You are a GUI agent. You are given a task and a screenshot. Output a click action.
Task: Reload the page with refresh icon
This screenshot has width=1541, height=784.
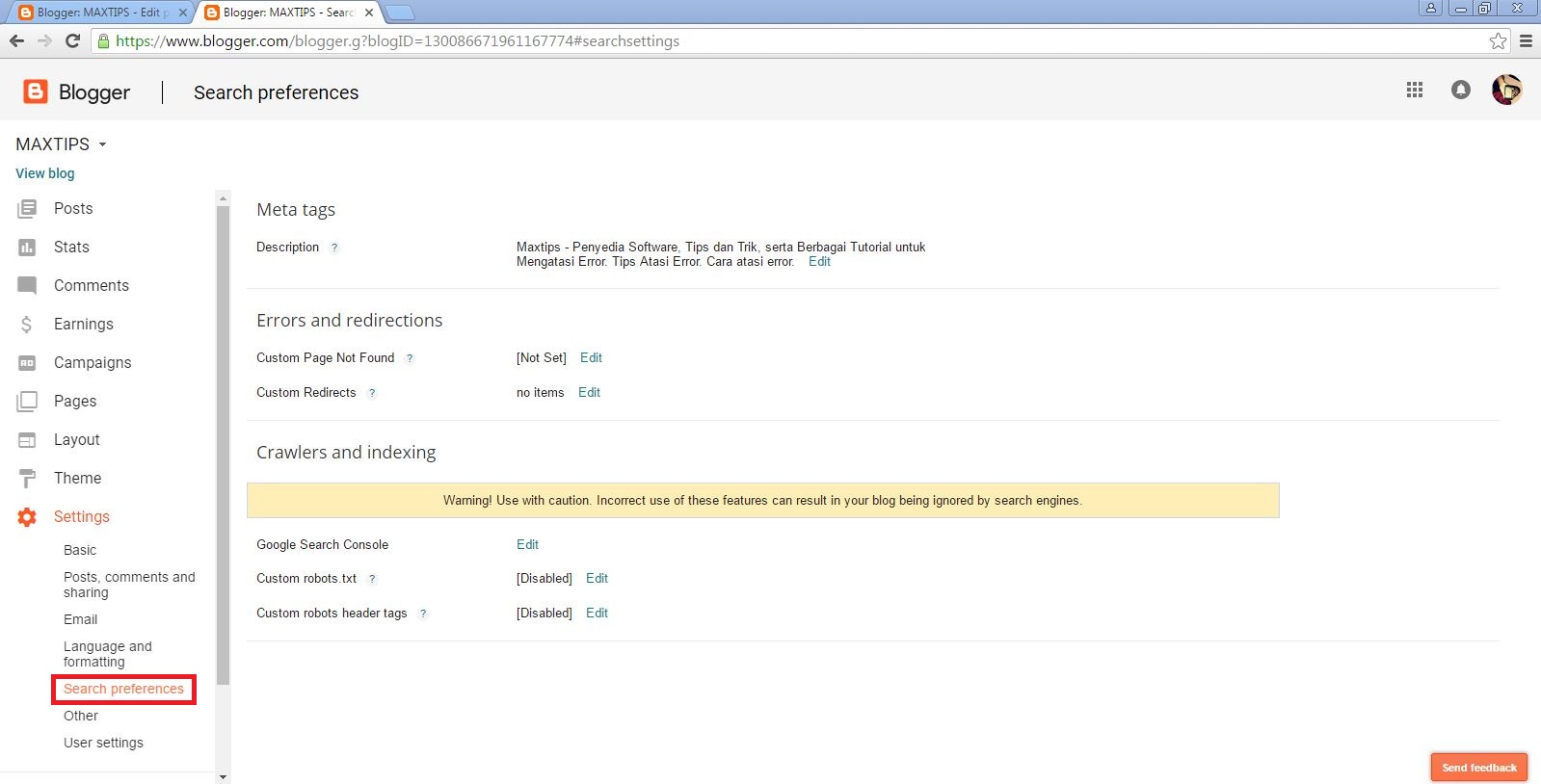[x=72, y=40]
